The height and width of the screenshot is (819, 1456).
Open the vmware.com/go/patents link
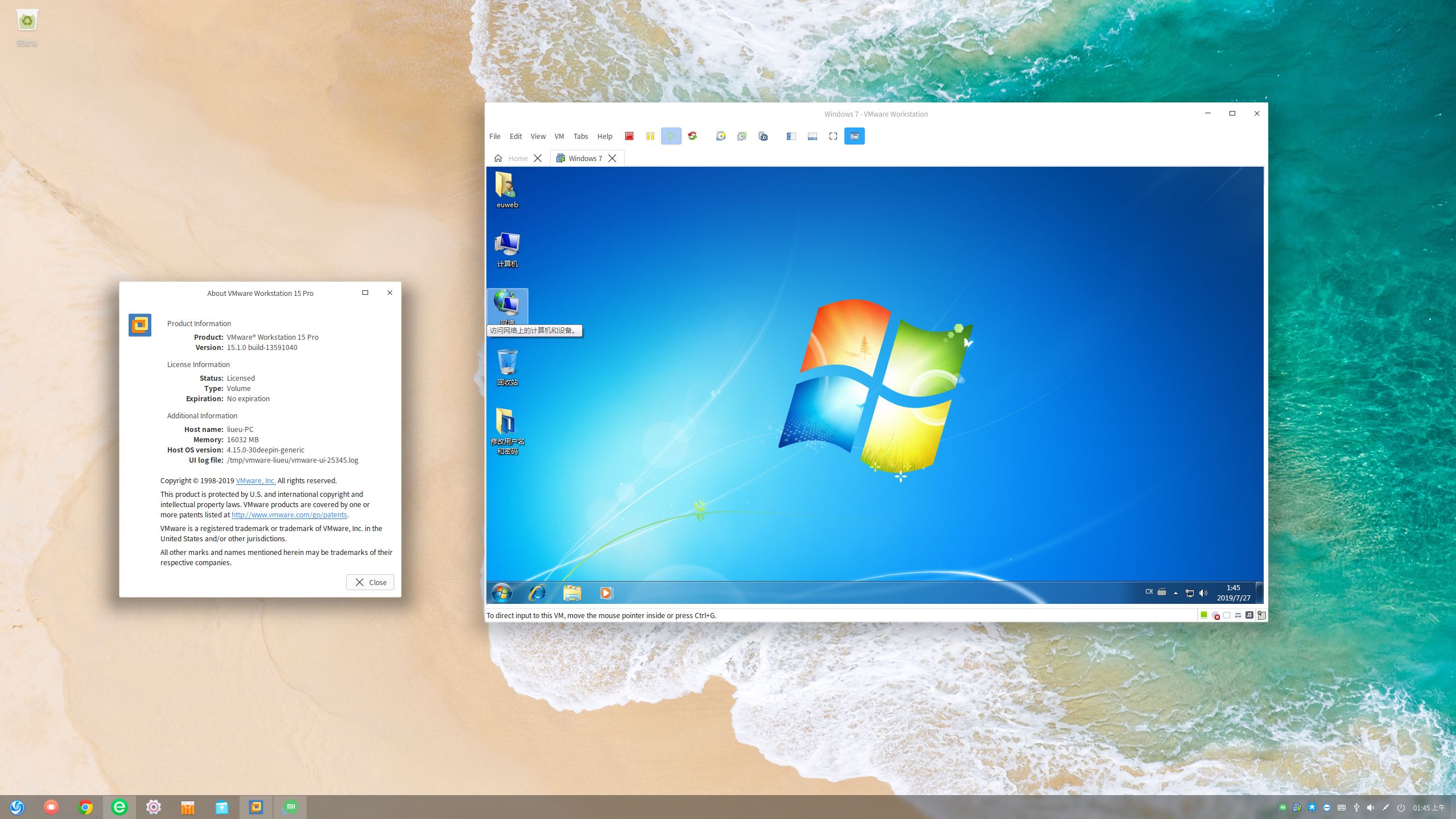289,515
